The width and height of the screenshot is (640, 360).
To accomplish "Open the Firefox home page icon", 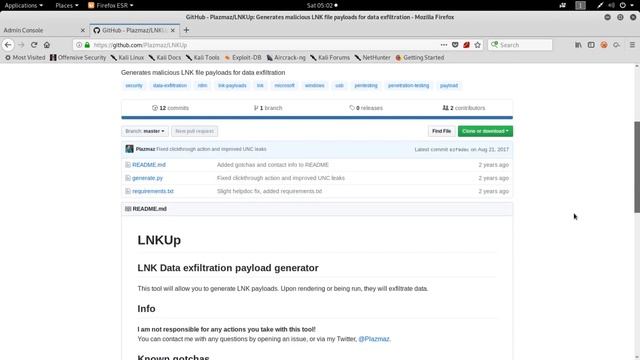I will [x=47, y=45].
